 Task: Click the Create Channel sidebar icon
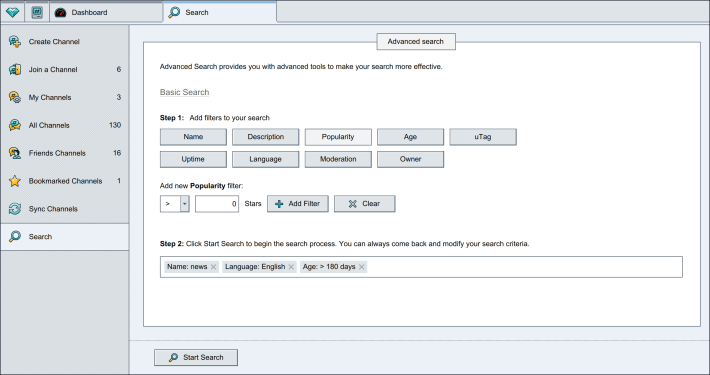[x=15, y=42]
